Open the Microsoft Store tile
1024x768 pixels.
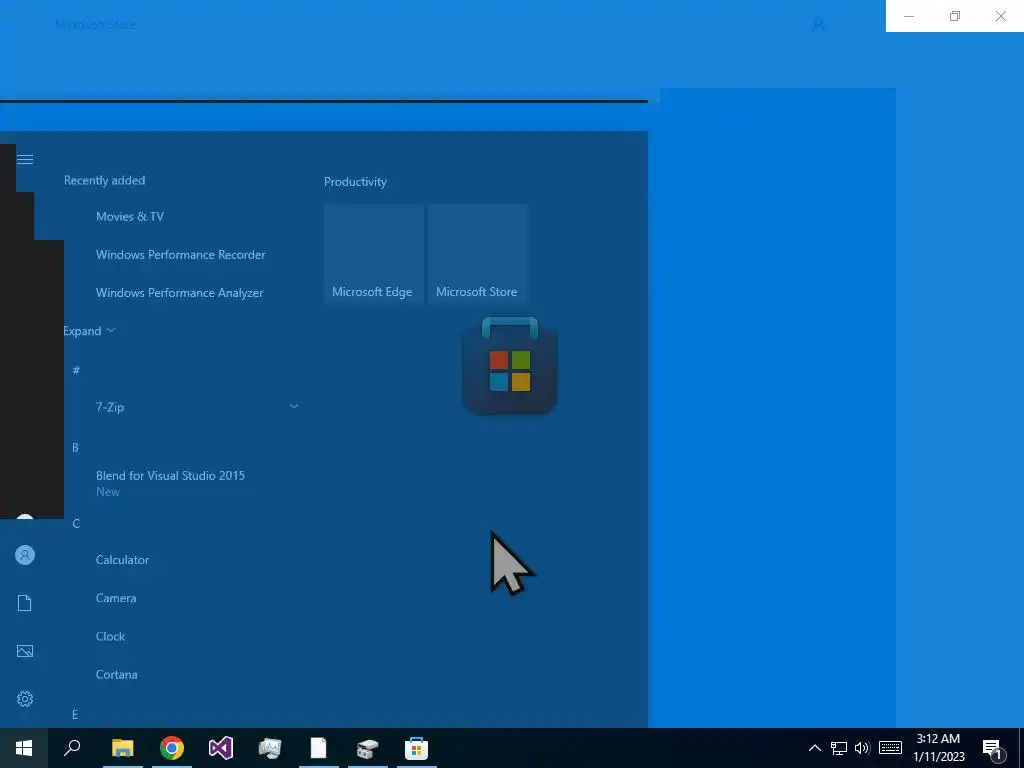click(477, 254)
